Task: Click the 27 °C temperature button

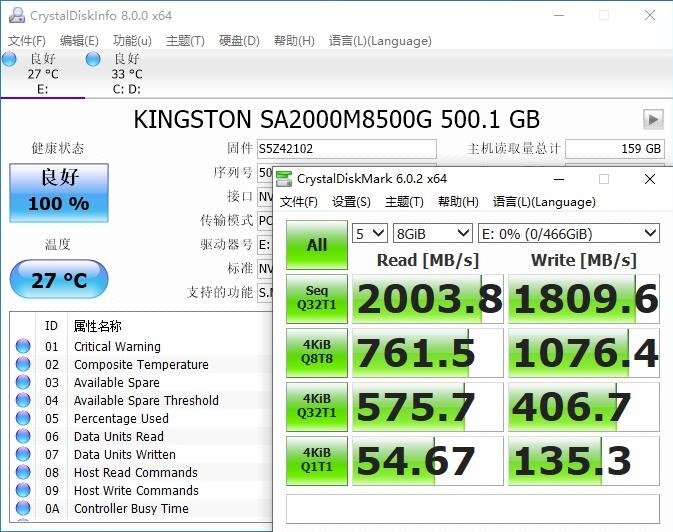Action: click(x=59, y=279)
